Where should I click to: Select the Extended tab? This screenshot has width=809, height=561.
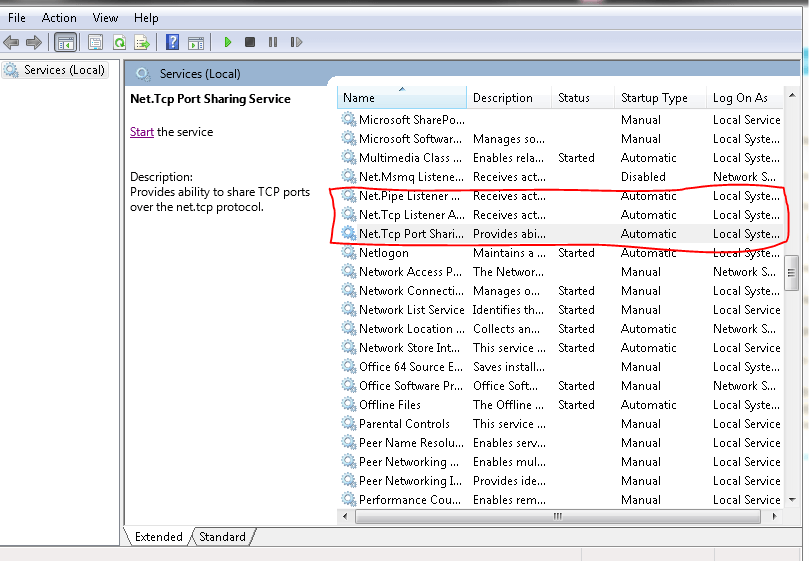click(x=158, y=537)
